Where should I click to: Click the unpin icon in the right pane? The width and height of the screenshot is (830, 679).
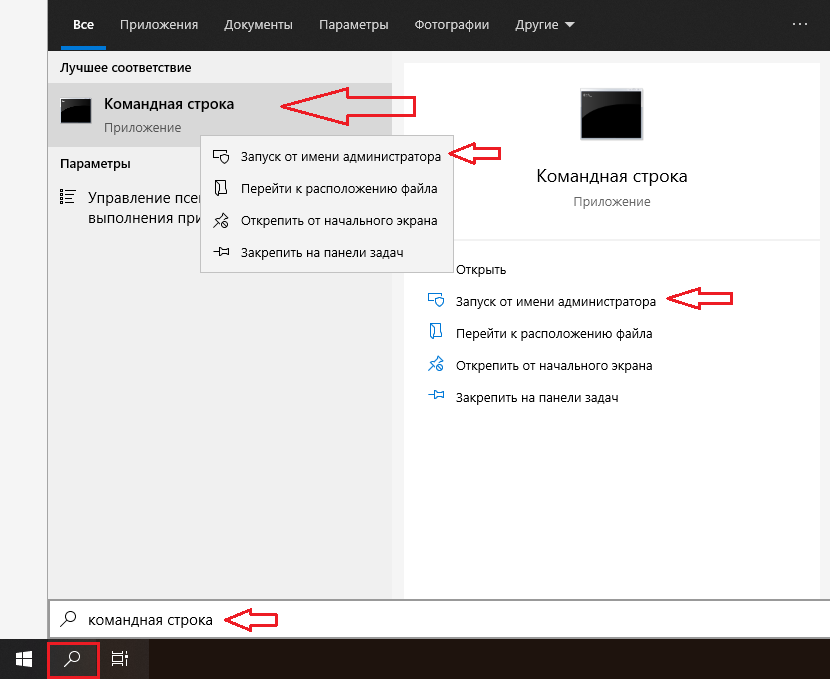(x=435, y=365)
